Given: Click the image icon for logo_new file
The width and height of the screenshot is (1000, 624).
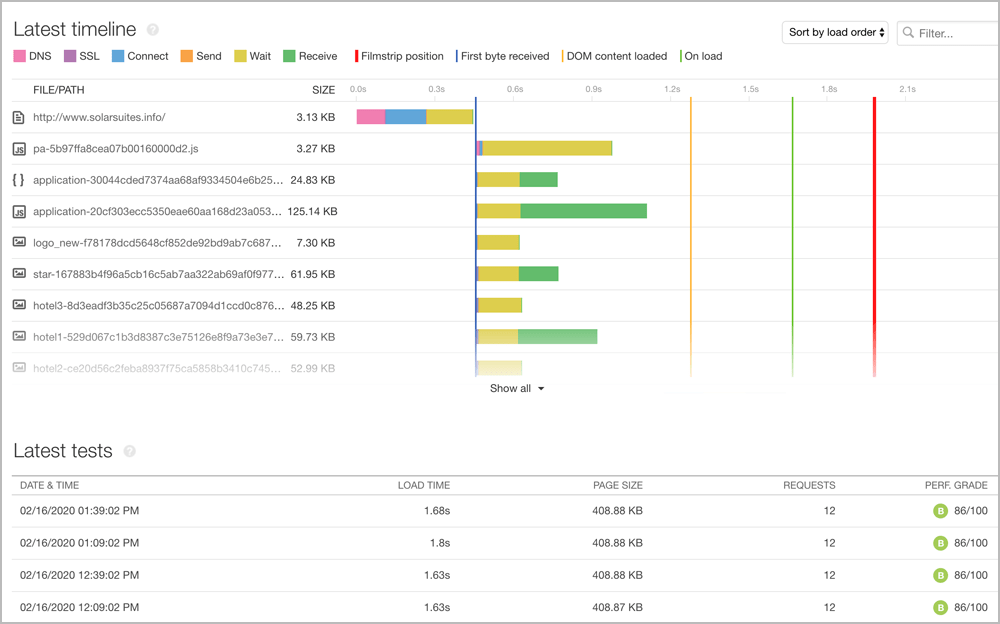Looking at the screenshot, I should [18, 242].
